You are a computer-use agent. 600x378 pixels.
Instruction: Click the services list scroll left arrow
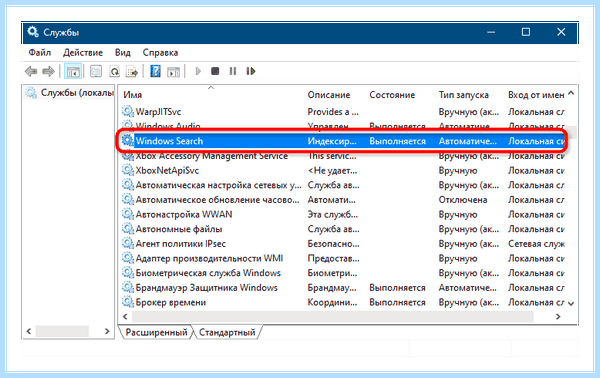coord(125,316)
